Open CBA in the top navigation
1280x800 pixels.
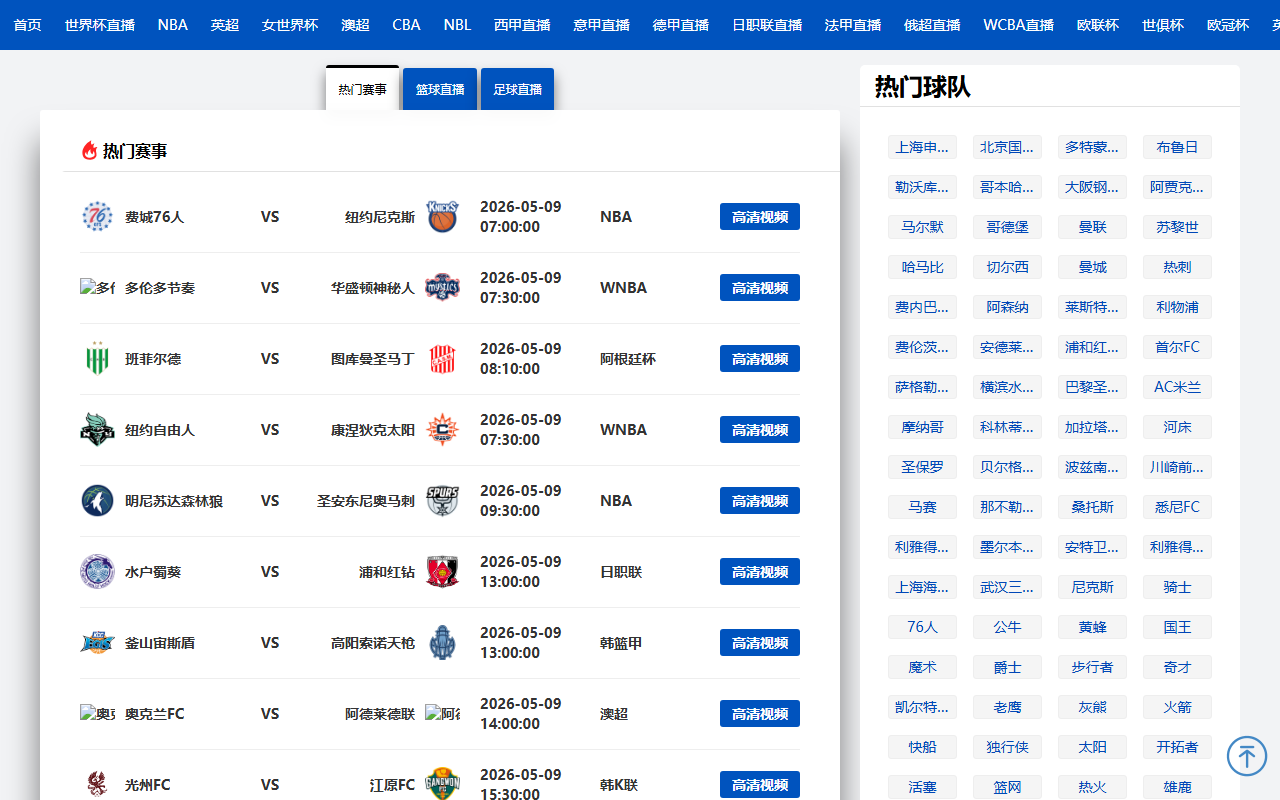pyautogui.click(x=406, y=25)
